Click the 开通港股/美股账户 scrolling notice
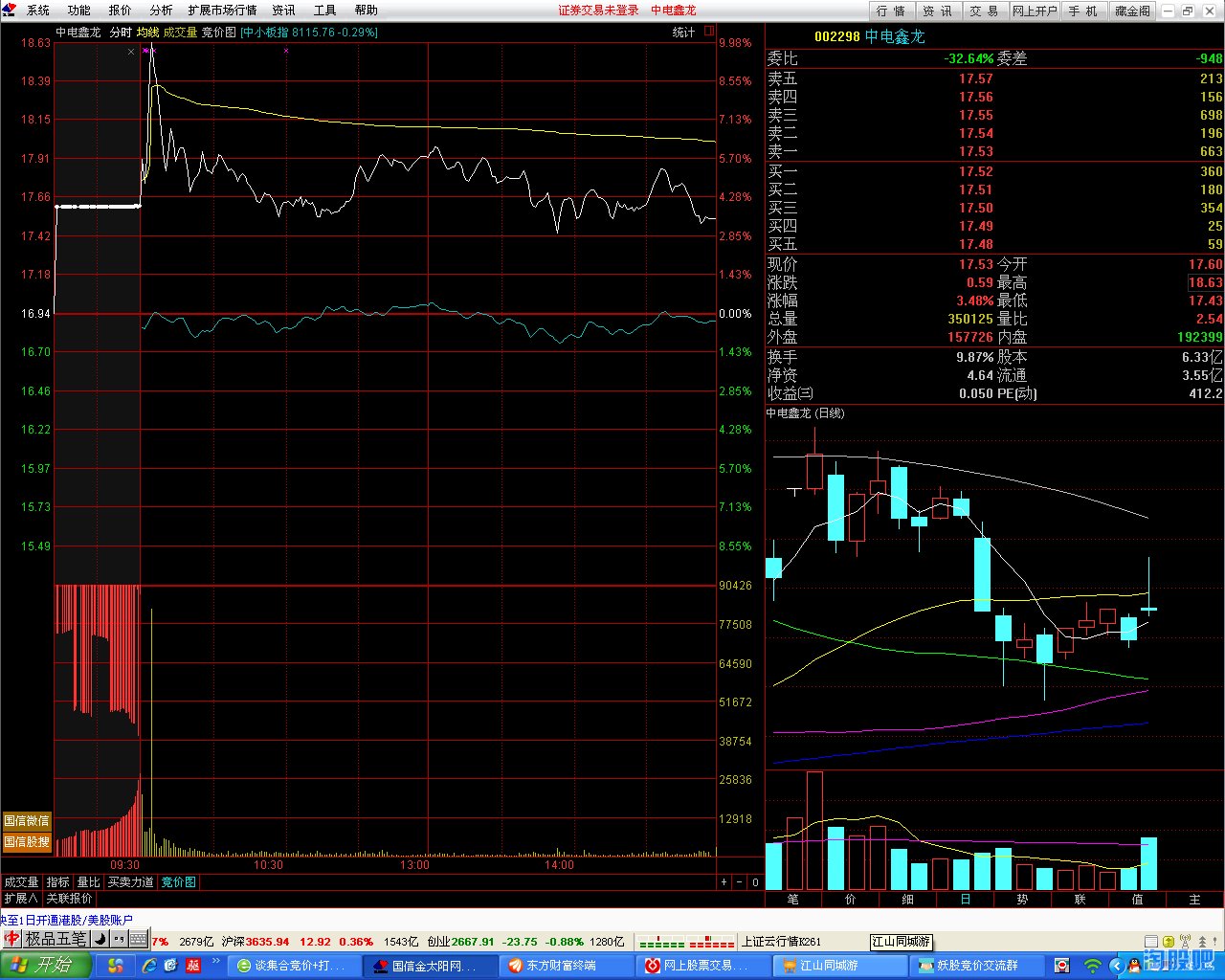This screenshot has height=980, width=1225. coord(67,920)
